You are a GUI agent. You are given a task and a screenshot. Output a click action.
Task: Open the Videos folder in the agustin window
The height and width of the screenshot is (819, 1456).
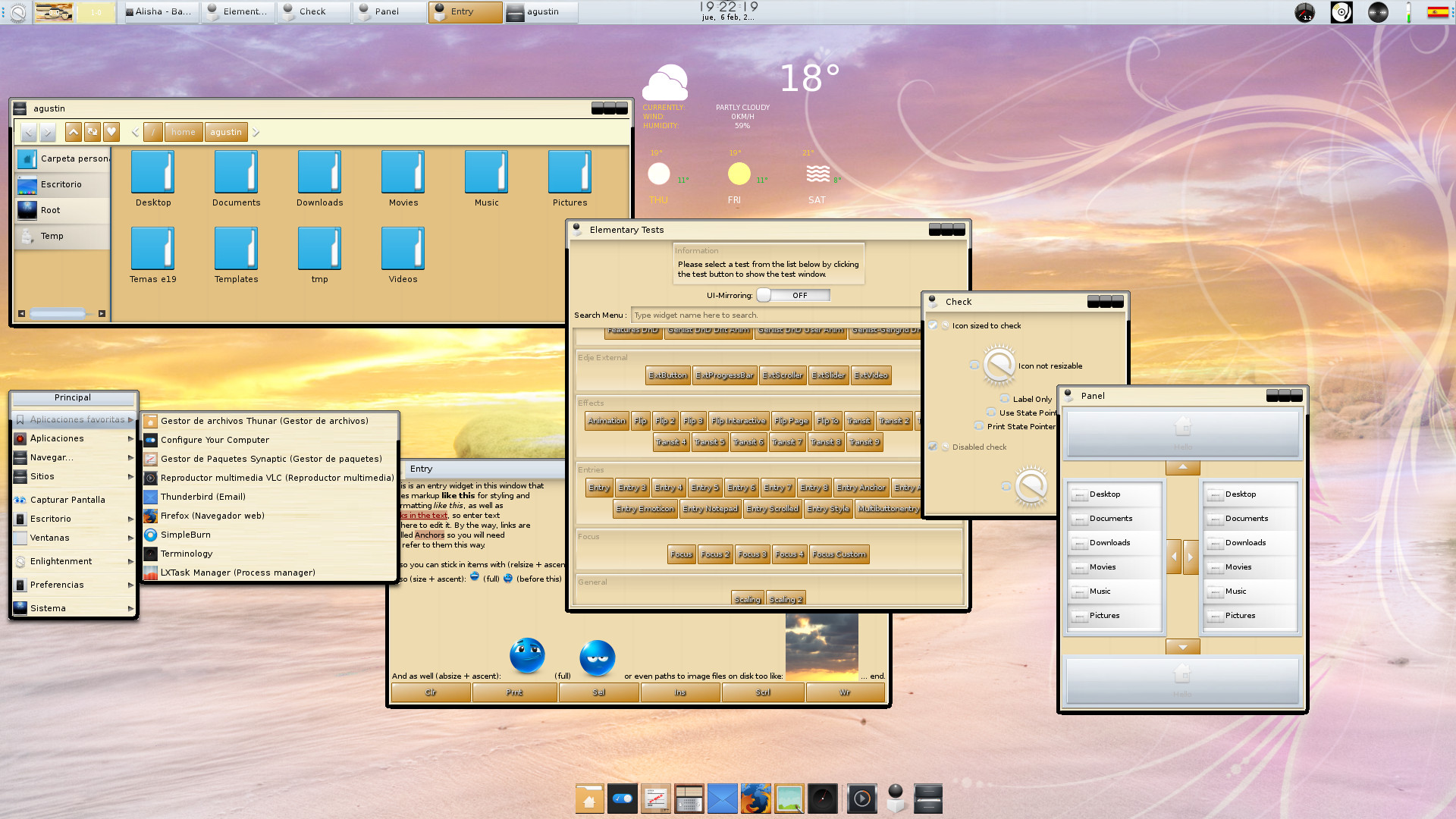[x=403, y=256]
